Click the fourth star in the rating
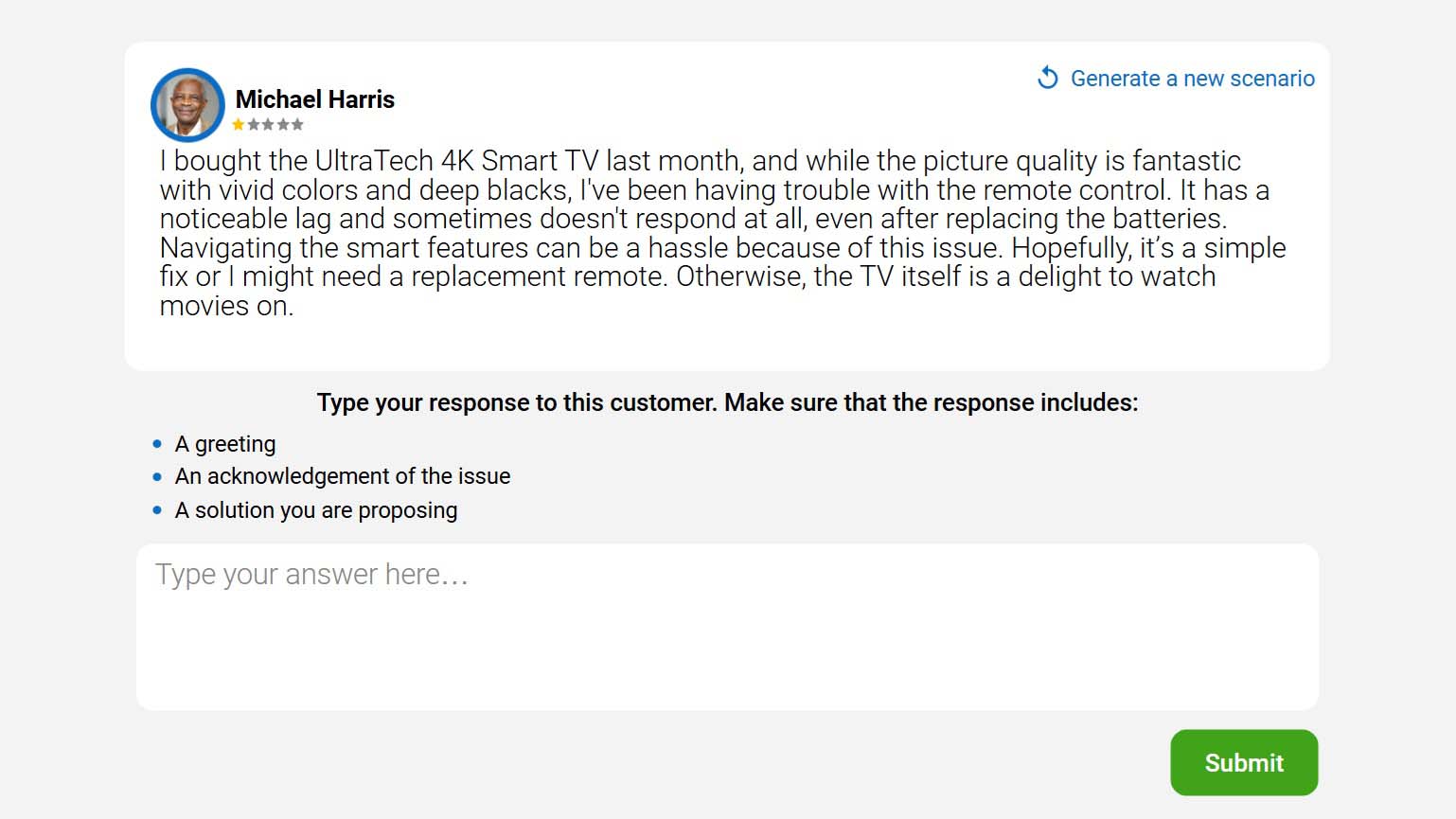Viewport: 1456px width, 819px height. pos(283,125)
